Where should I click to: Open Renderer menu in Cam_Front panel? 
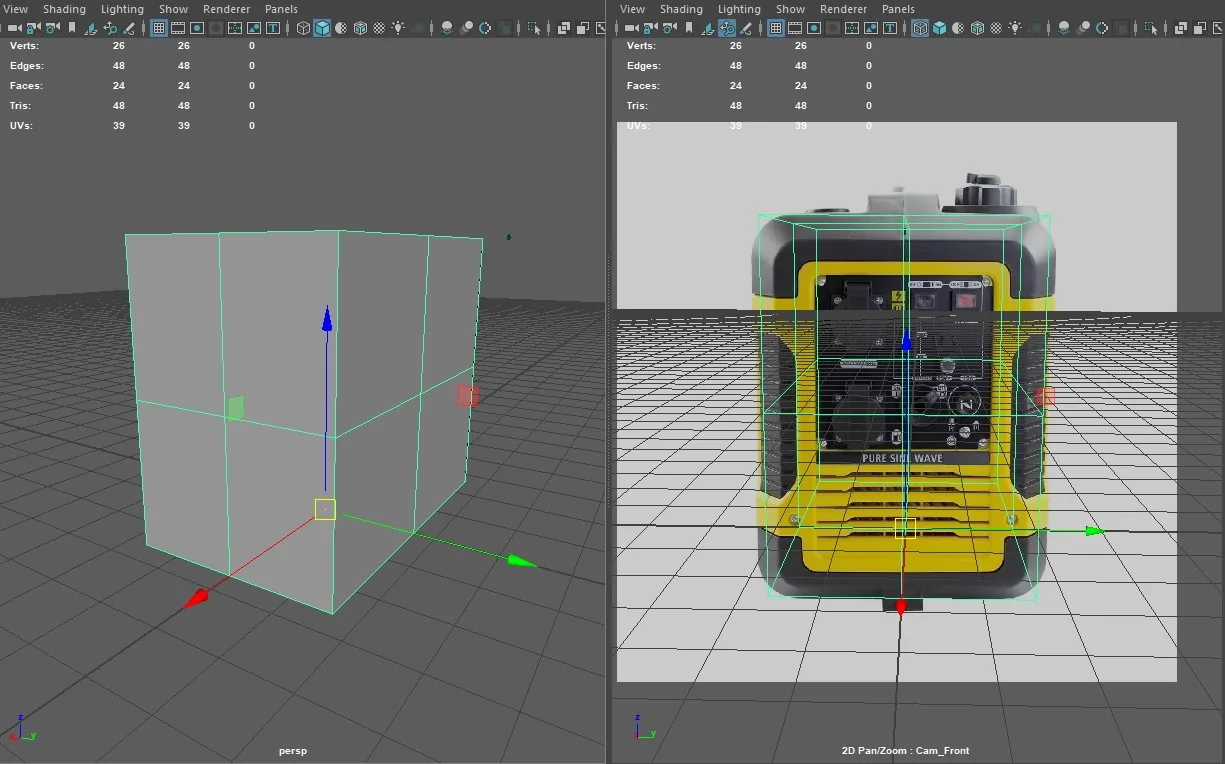click(x=844, y=9)
